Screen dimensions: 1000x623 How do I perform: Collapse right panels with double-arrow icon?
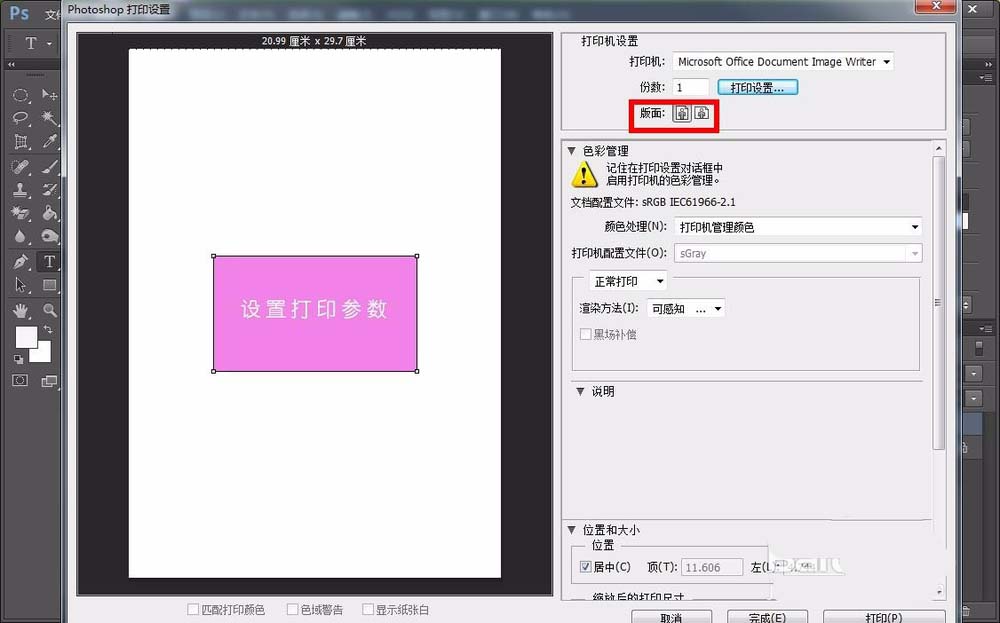(988, 64)
